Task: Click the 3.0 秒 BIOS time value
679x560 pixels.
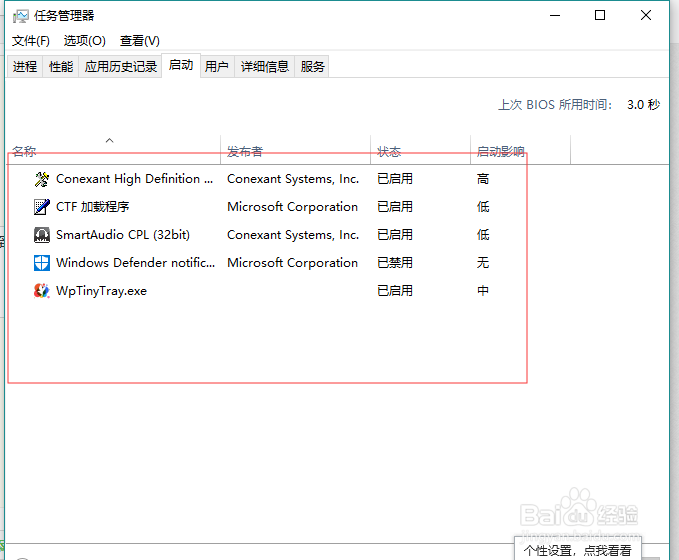Action: (x=643, y=105)
